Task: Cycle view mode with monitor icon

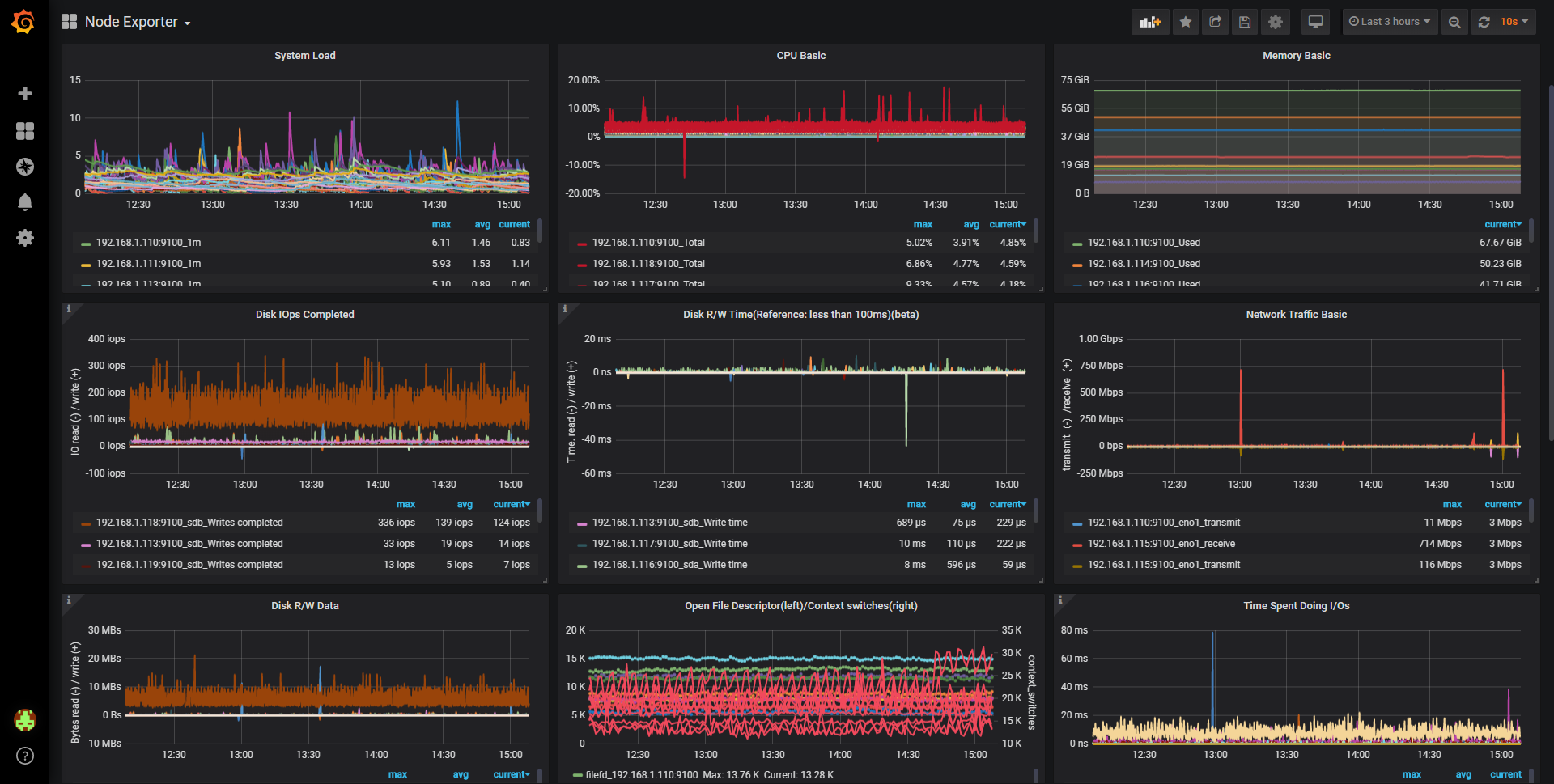Action: tap(1316, 22)
